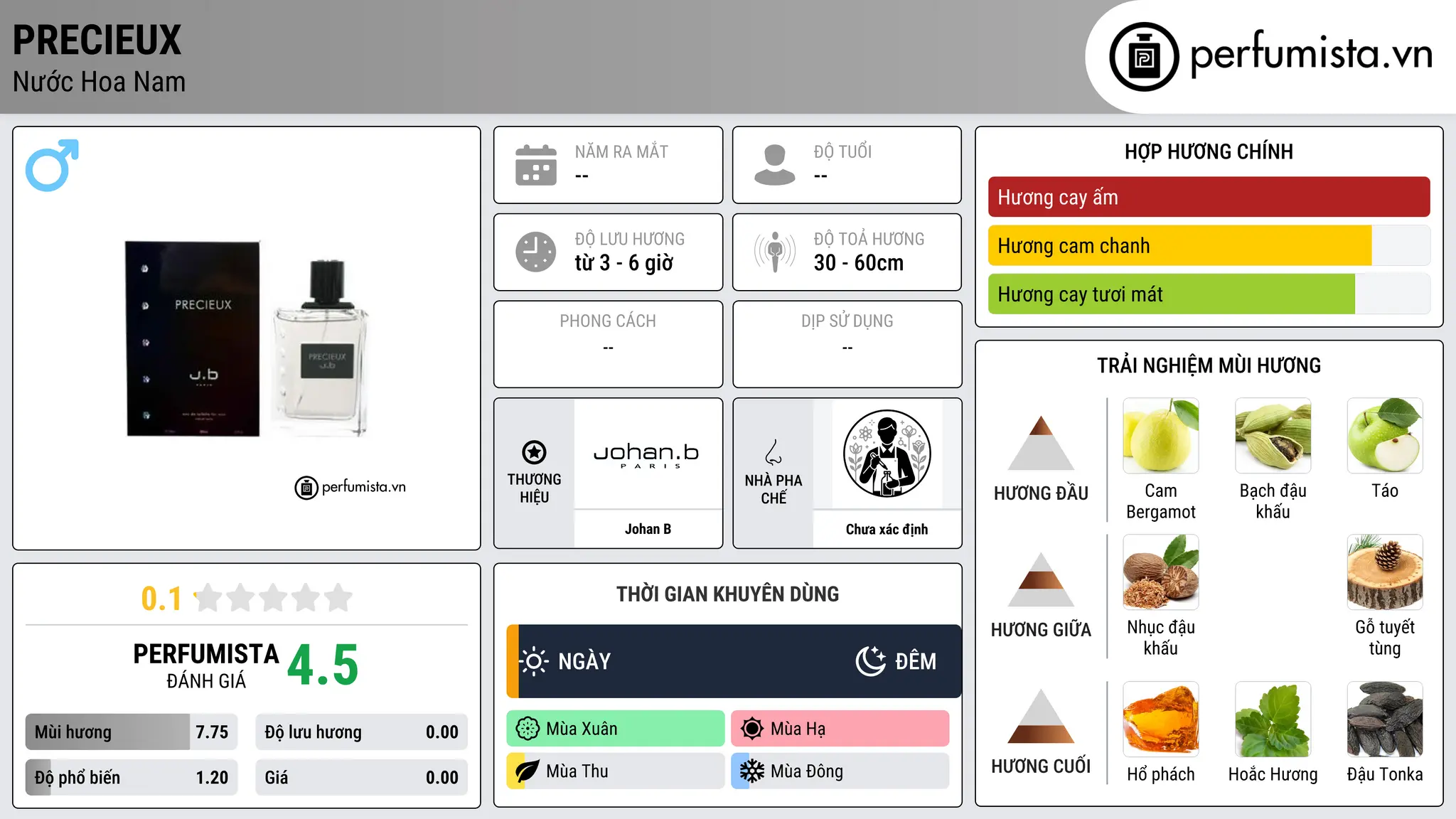Click the Thời gian khuyên dùng heading

tap(727, 594)
